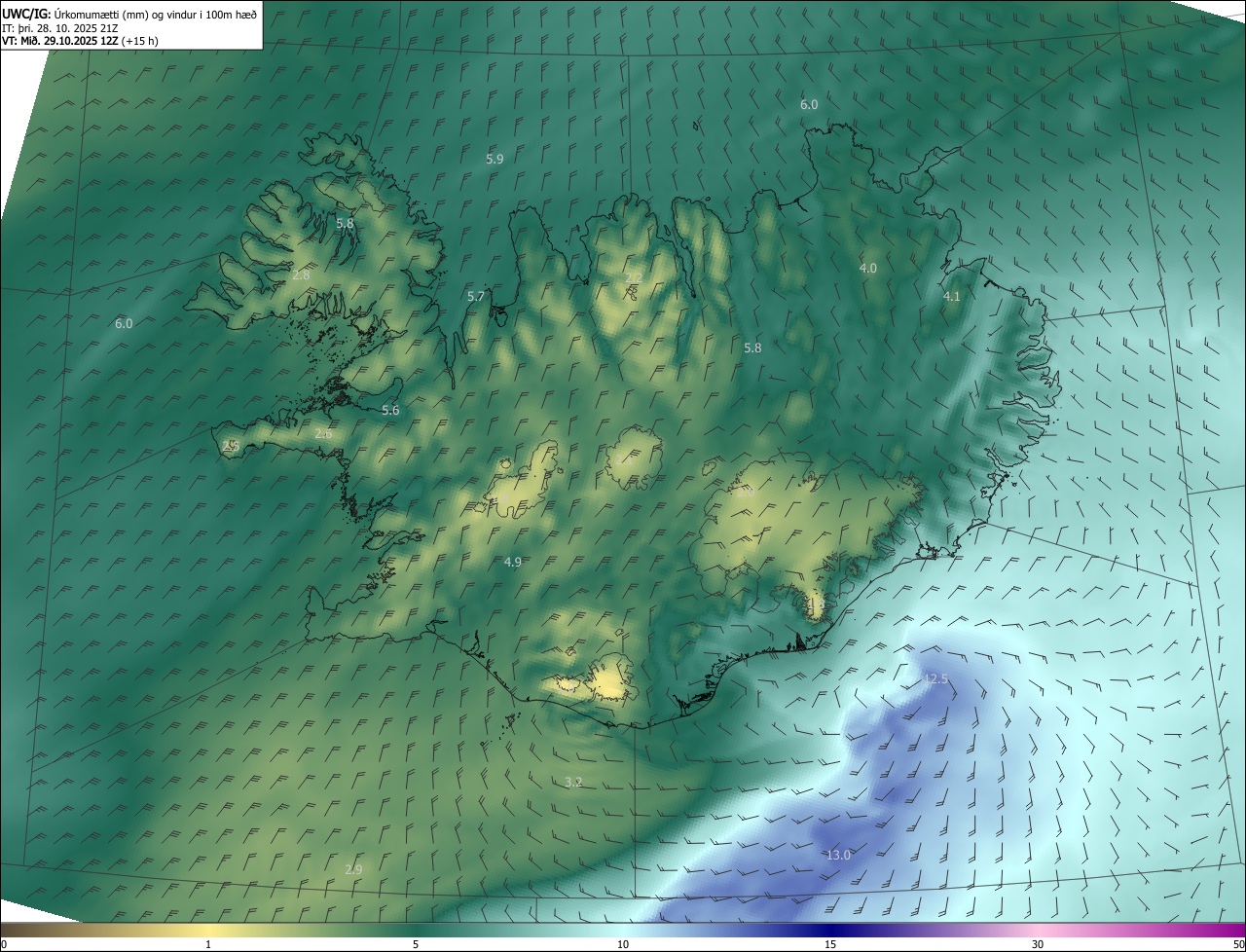Click the colorbar tick label '1'
Image resolution: width=1246 pixels, height=952 pixels.
tap(208, 944)
